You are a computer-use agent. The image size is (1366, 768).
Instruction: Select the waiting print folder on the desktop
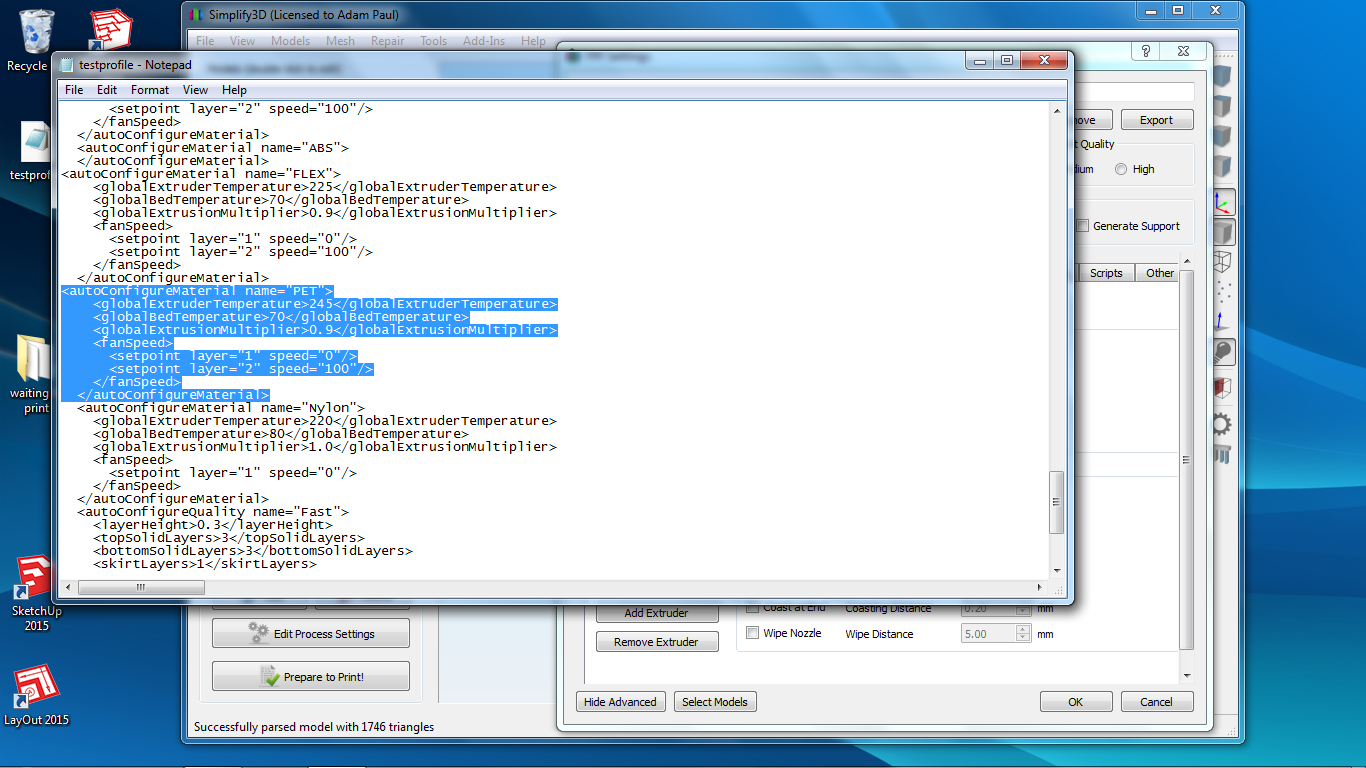[x=34, y=373]
